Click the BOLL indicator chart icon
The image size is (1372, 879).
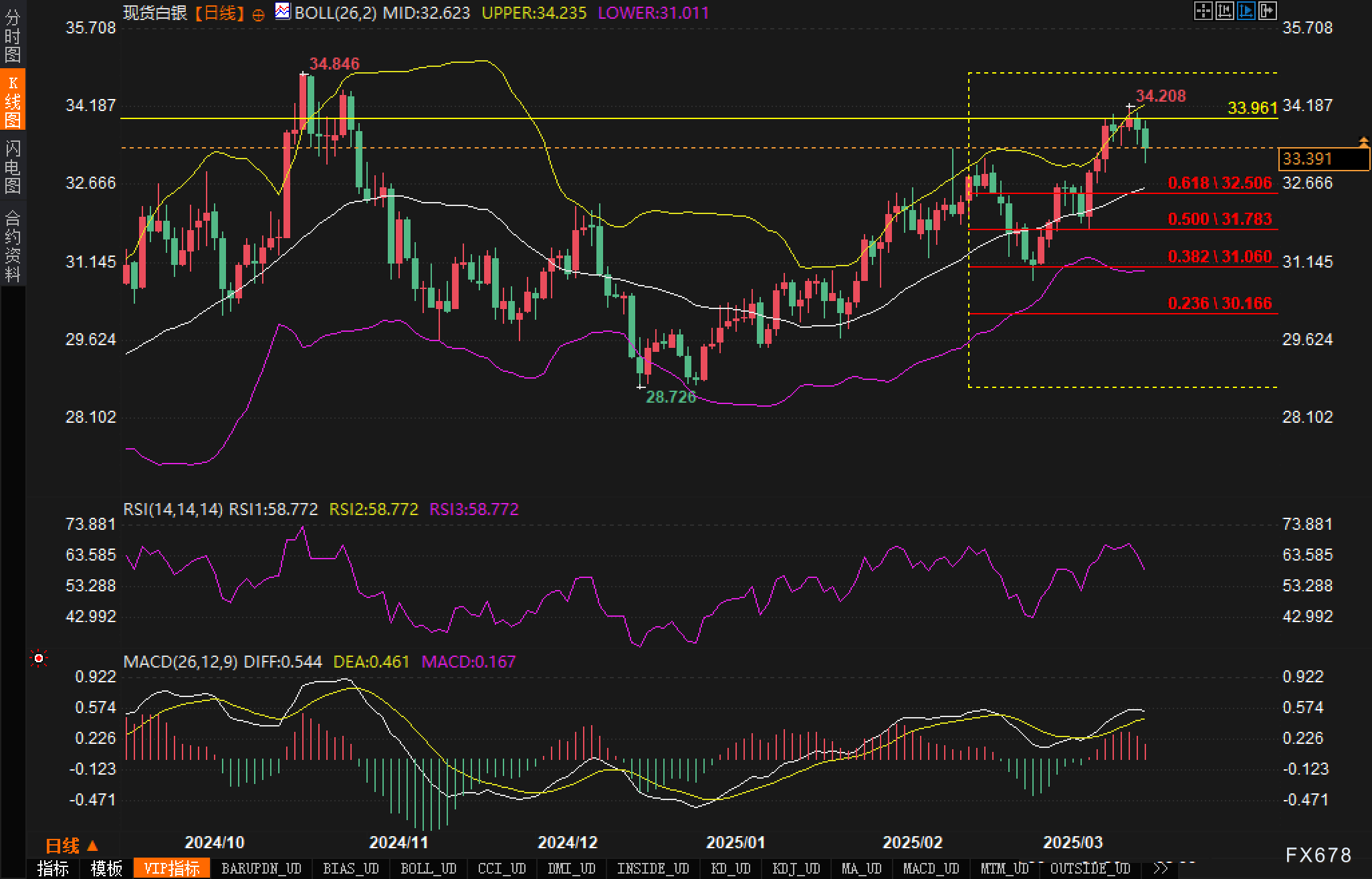(x=283, y=11)
